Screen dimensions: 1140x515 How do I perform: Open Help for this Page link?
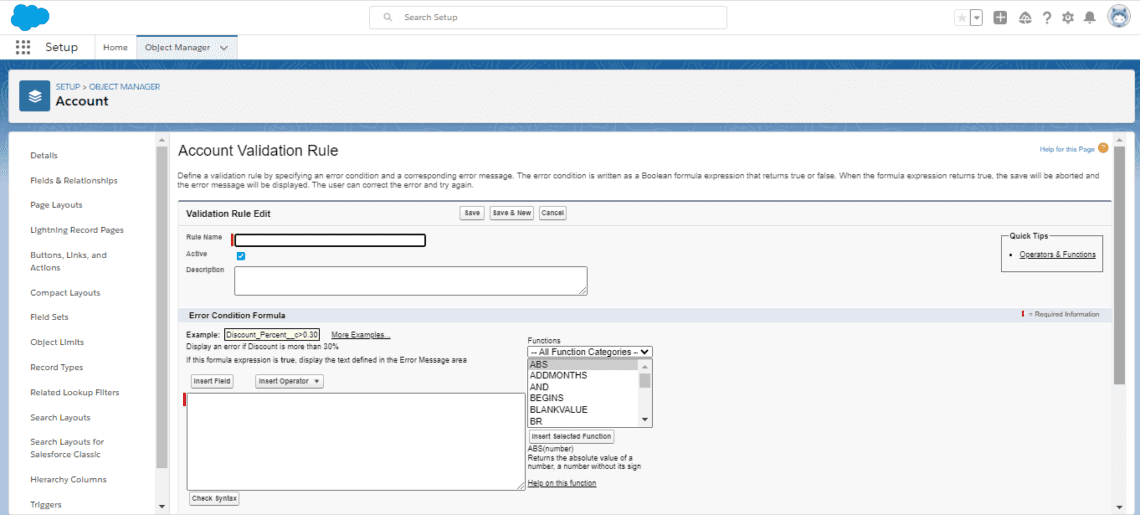click(1067, 149)
